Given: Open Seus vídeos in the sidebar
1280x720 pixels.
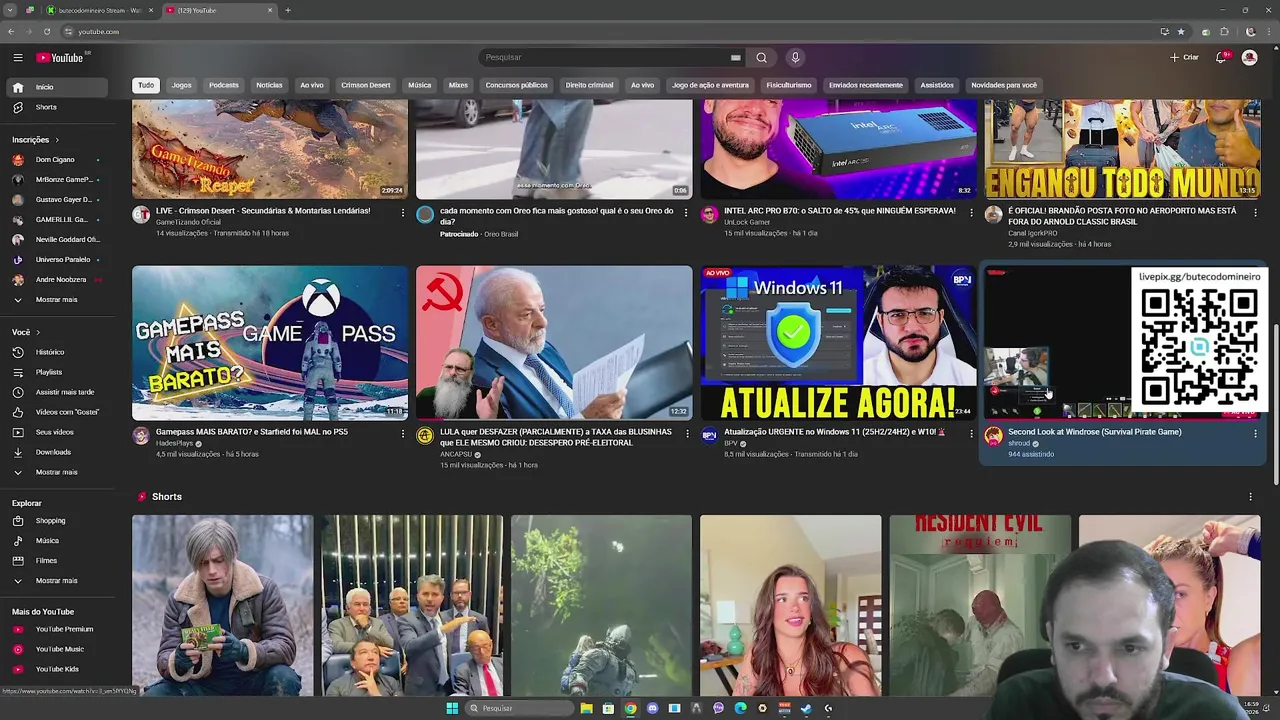Looking at the screenshot, I should point(58,432).
